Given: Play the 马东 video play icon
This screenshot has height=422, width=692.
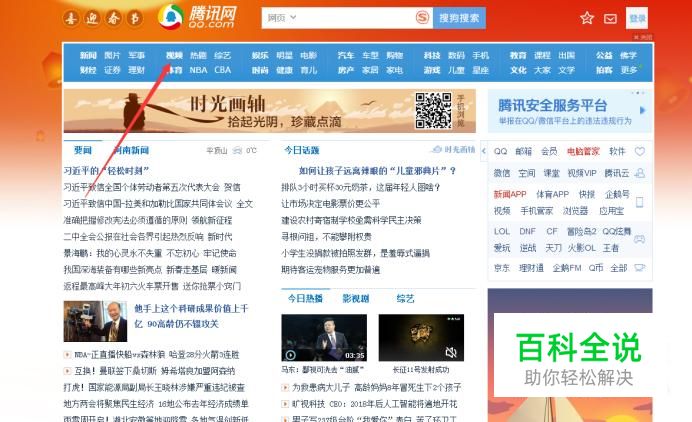Looking at the screenshot, I should (290, 355).
